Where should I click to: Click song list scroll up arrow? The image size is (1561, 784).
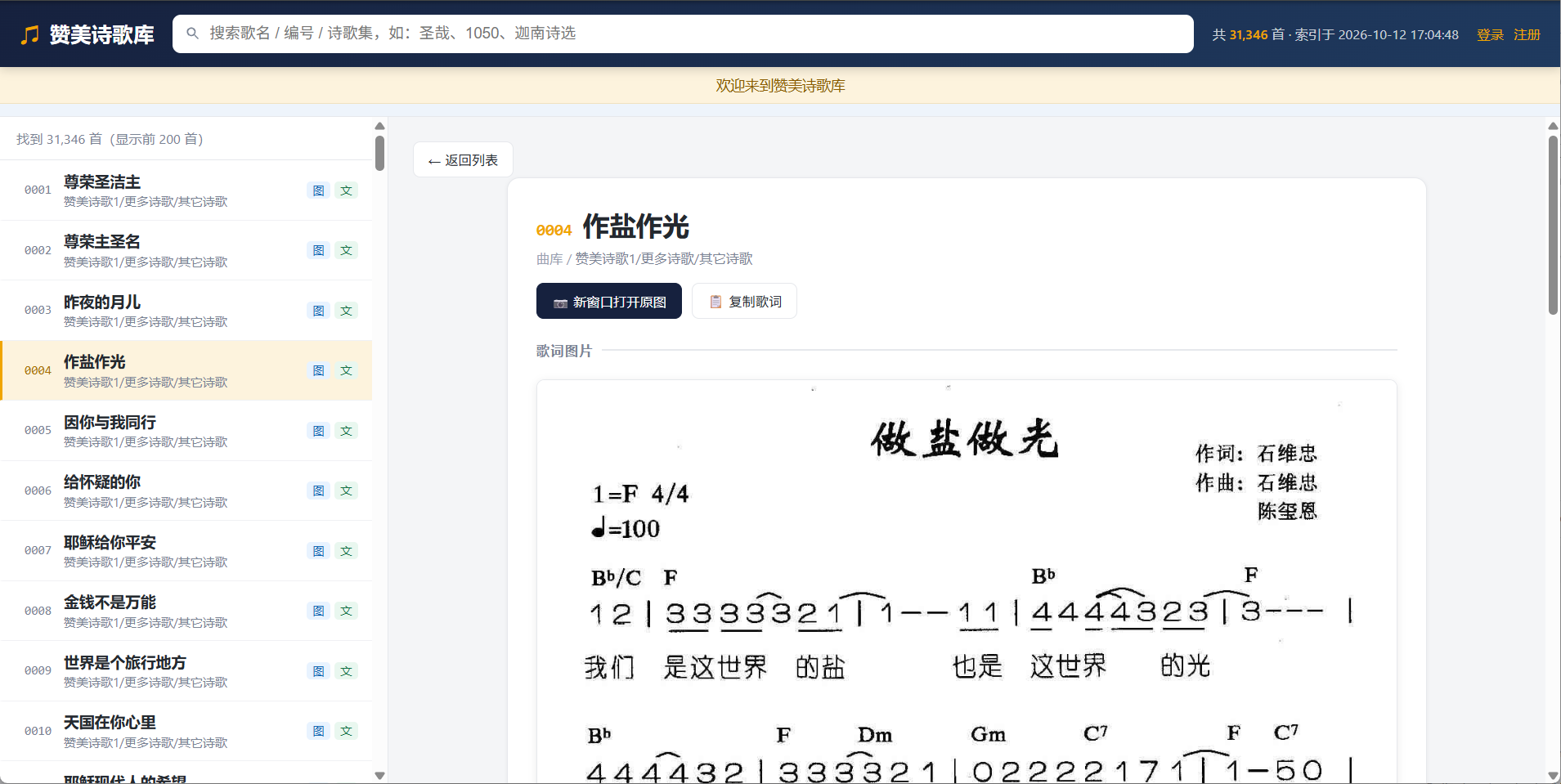(x=379, y=126)
